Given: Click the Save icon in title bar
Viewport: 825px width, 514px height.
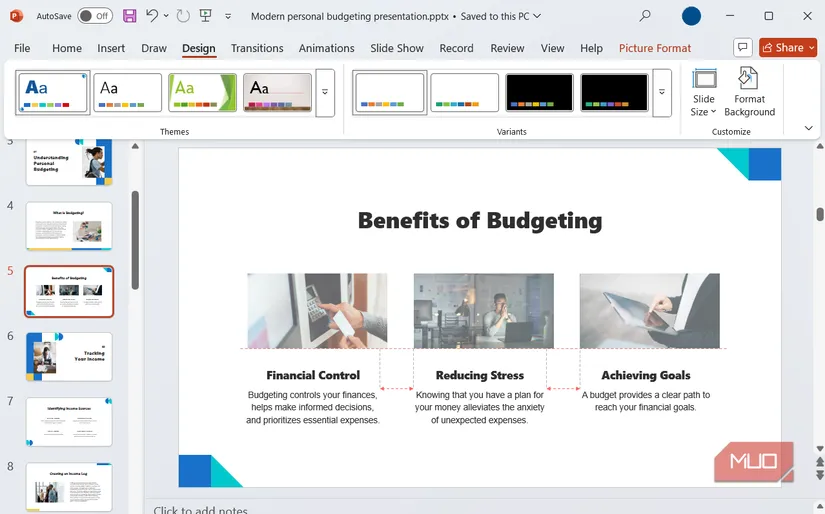Looking at the screenshot, I should click(130, 16).
